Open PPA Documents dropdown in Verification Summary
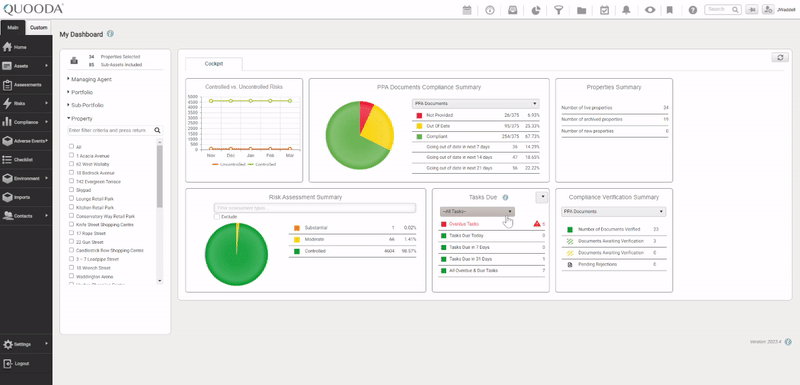800x385 pixels. (x=613, y=211)
